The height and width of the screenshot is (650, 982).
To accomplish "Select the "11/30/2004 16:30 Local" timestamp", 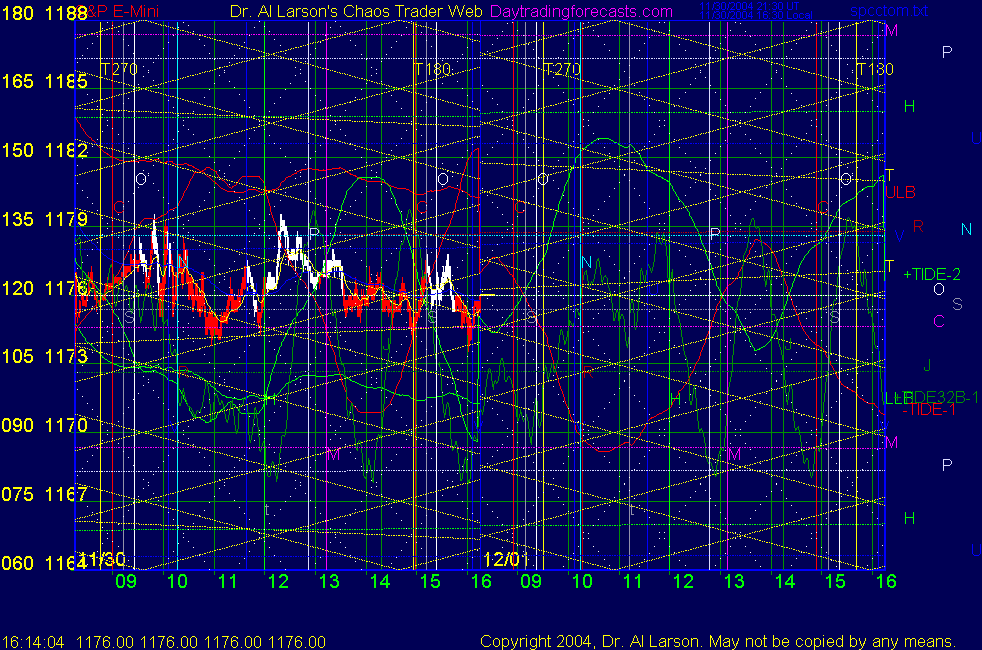I will (x=756, y=15).
